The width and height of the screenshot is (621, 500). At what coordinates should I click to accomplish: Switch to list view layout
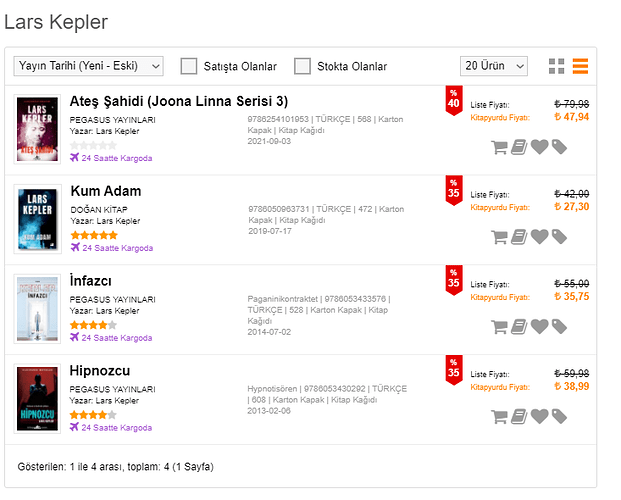(581, 66)
